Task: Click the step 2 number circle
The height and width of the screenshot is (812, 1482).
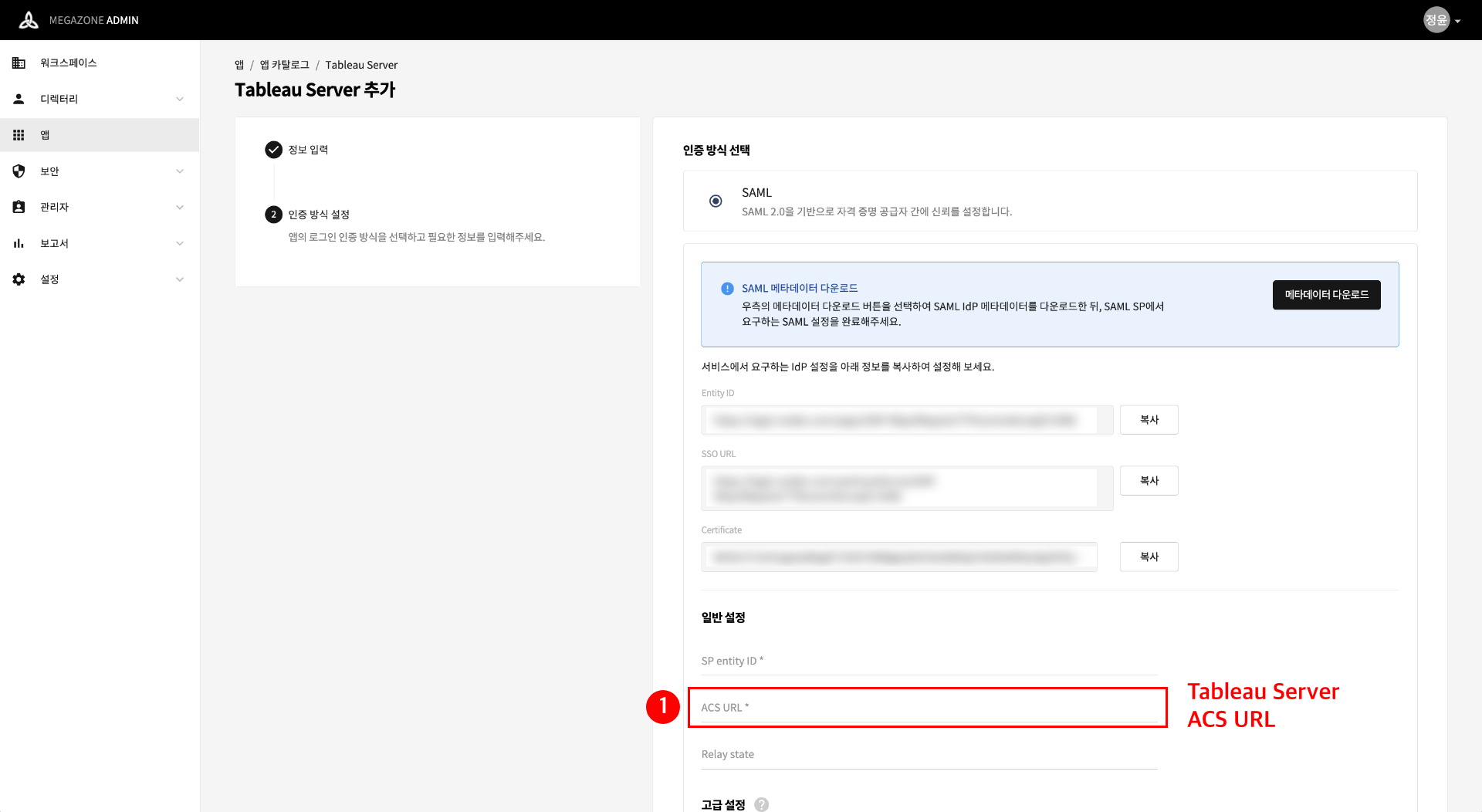Action: pos(273,215)
